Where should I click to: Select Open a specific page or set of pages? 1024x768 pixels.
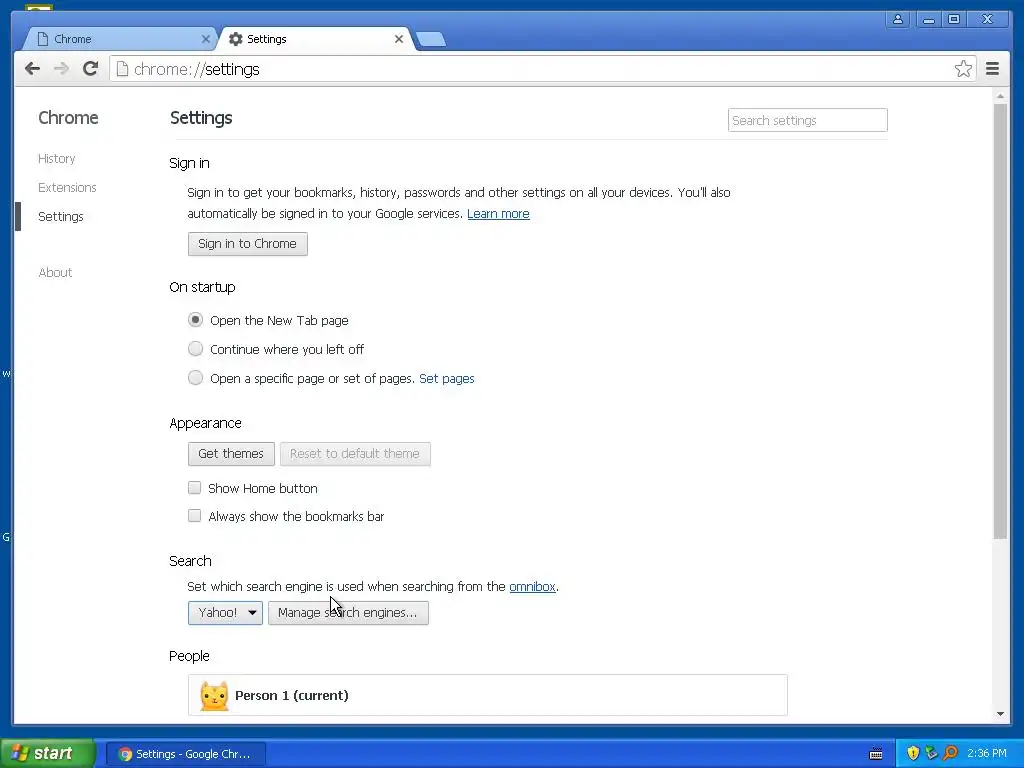(x=195, y=377)
